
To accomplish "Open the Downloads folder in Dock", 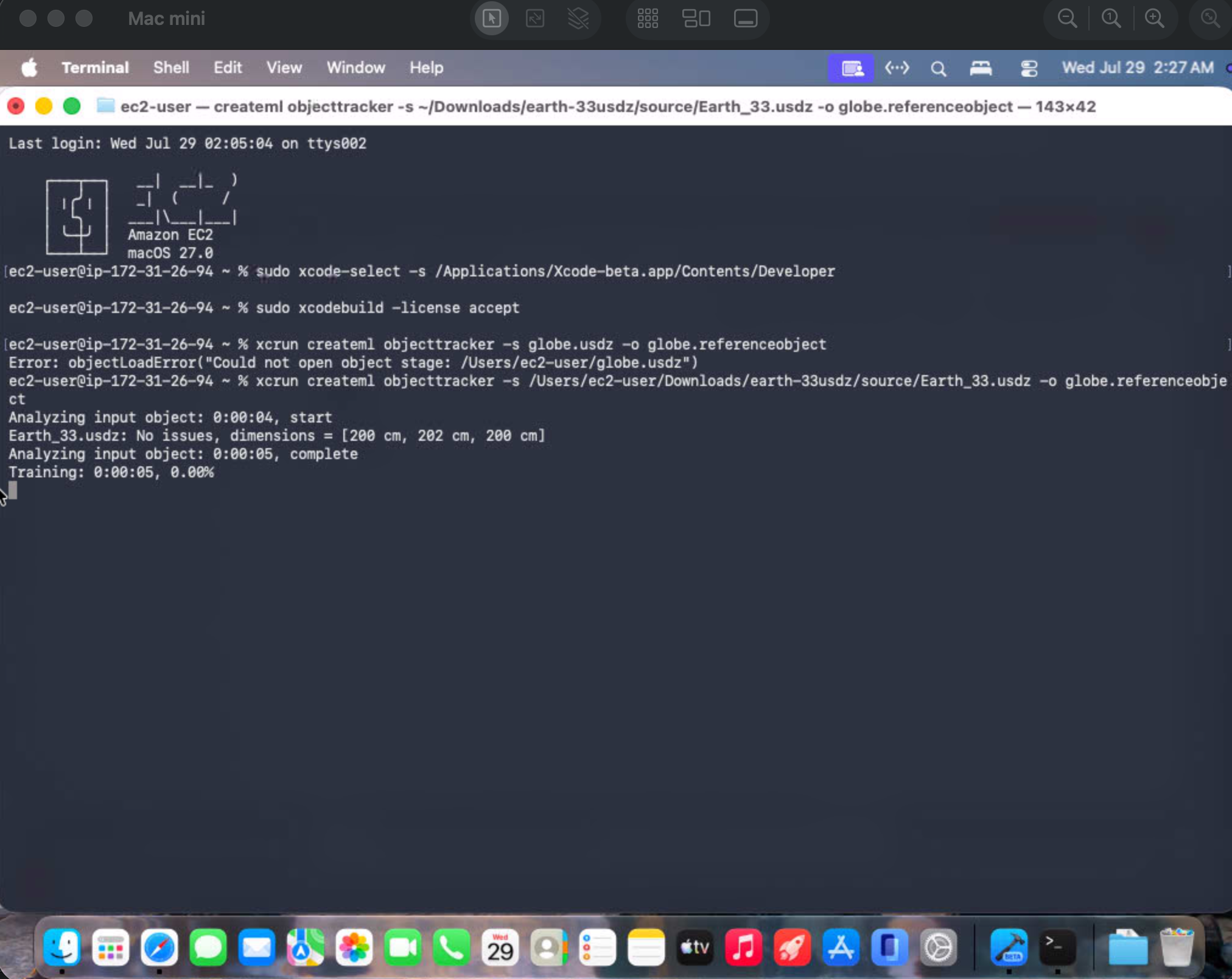I will [x=1129, y=947].
